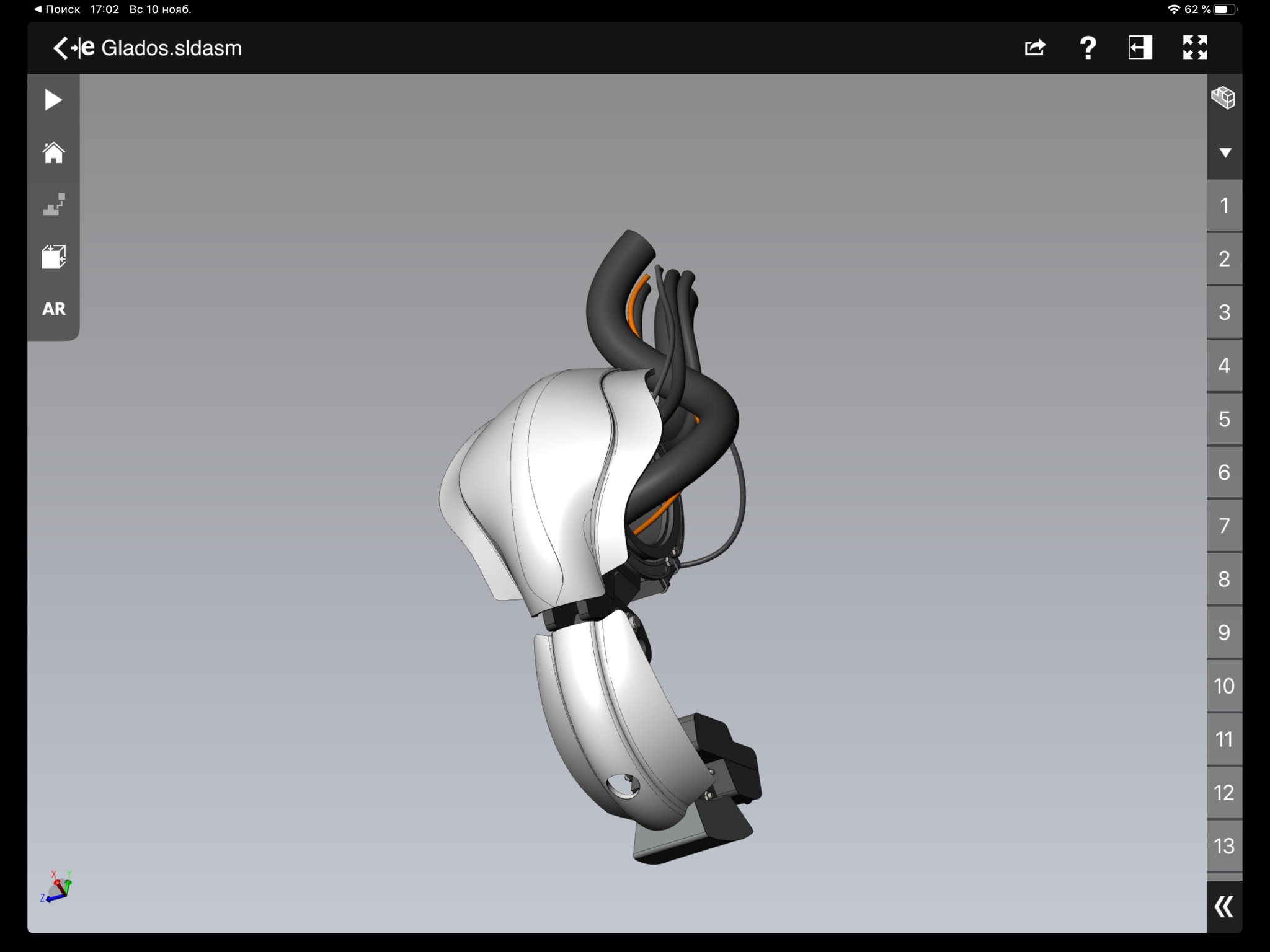The image size is (1270, 952).
Task: Enter full screen mode
Action: 1195,48
